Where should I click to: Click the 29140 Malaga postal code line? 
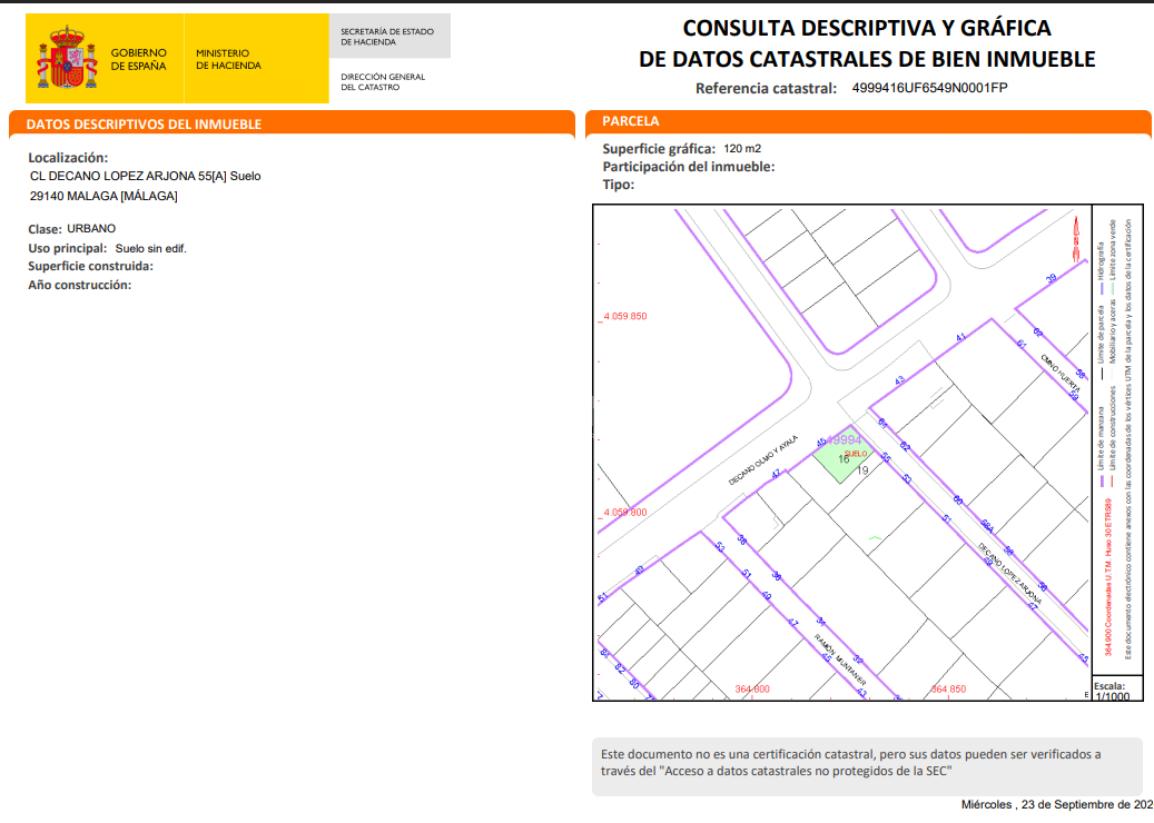tap(104, 196)
